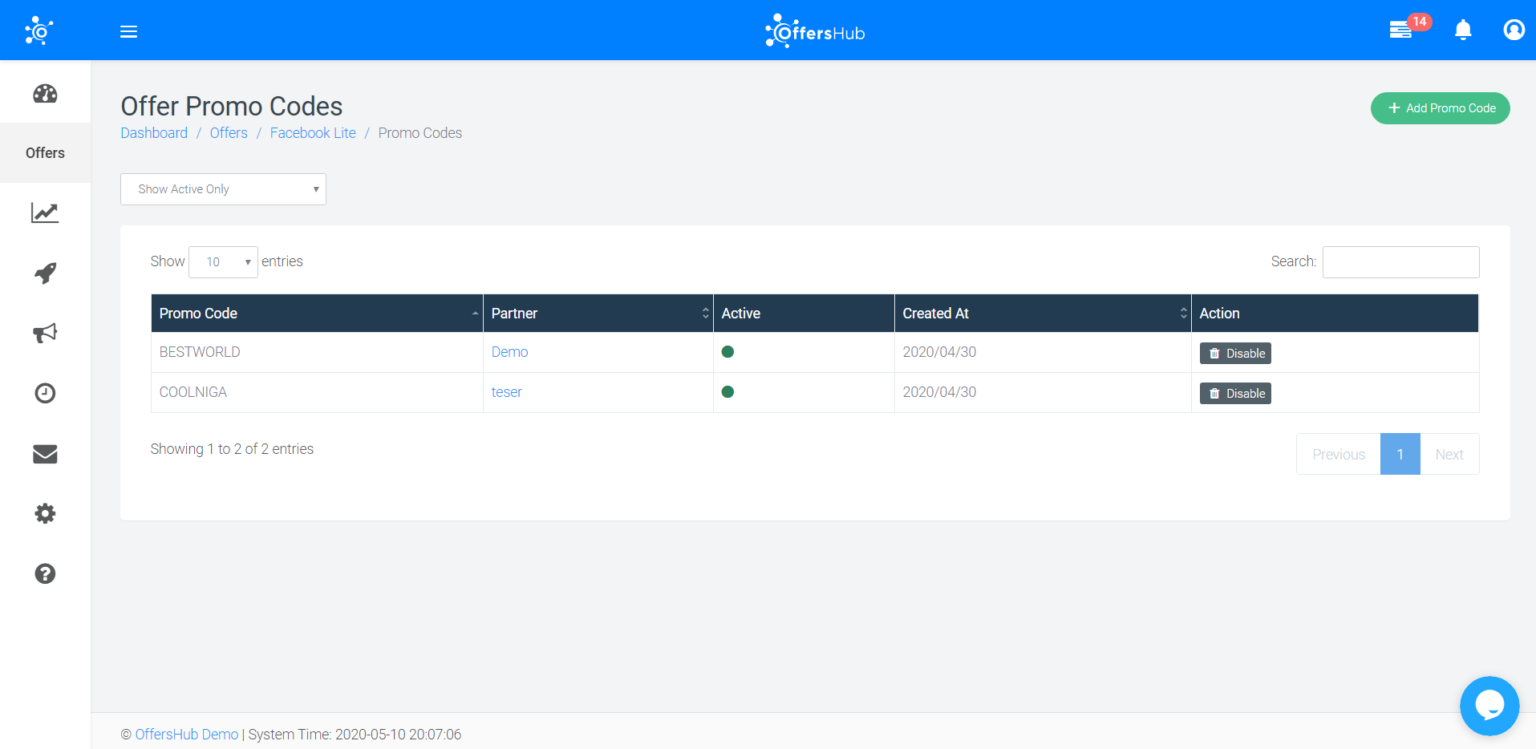Disable the COOLNIGA promo code
Image resolution: width=1536 pixels, height=749 pixels.
(1235, 393)
